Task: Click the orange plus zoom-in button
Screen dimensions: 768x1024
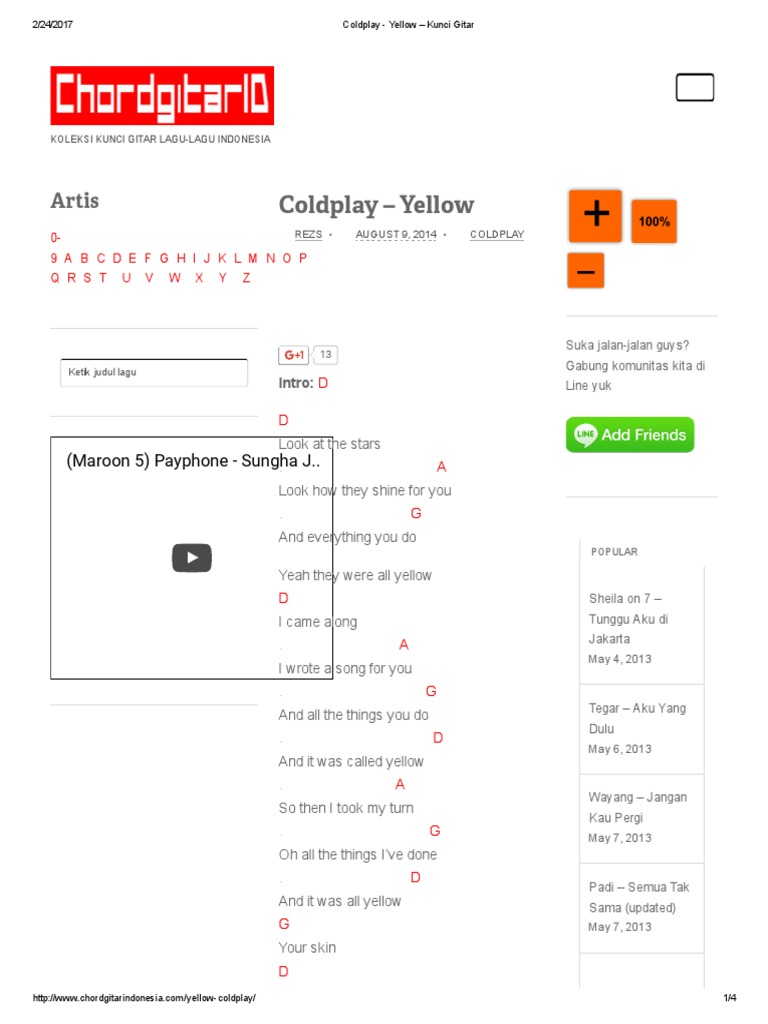Action: [x=595, y=216]
